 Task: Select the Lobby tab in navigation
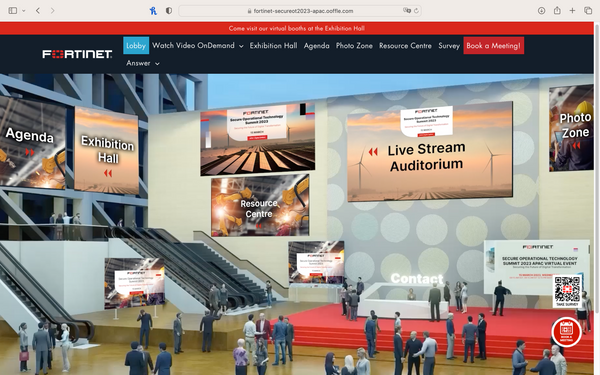pyautogui.click(x=136, y=46)
